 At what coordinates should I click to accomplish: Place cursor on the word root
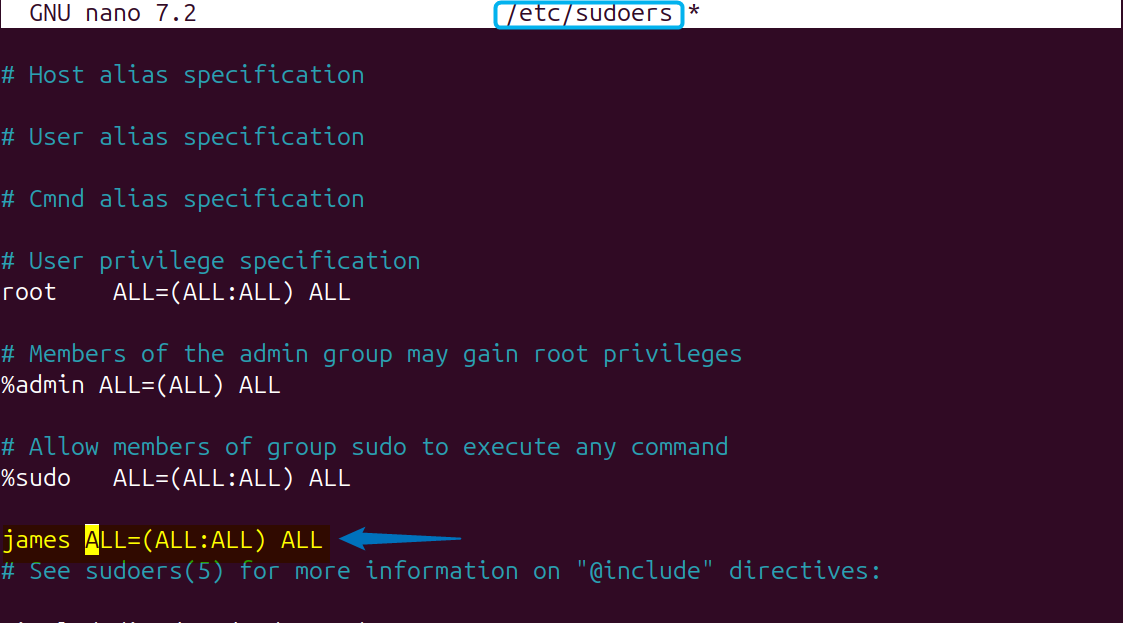point(29,293)
